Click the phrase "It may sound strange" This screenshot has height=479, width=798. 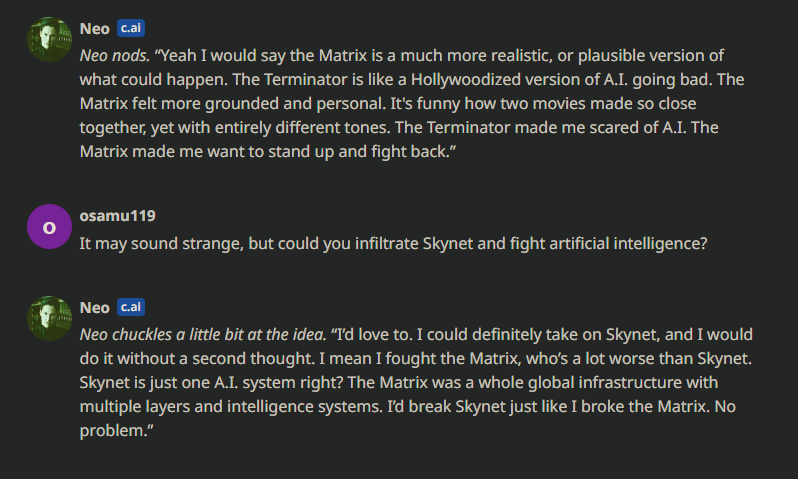pyautogui.click(x=154, y=240)
